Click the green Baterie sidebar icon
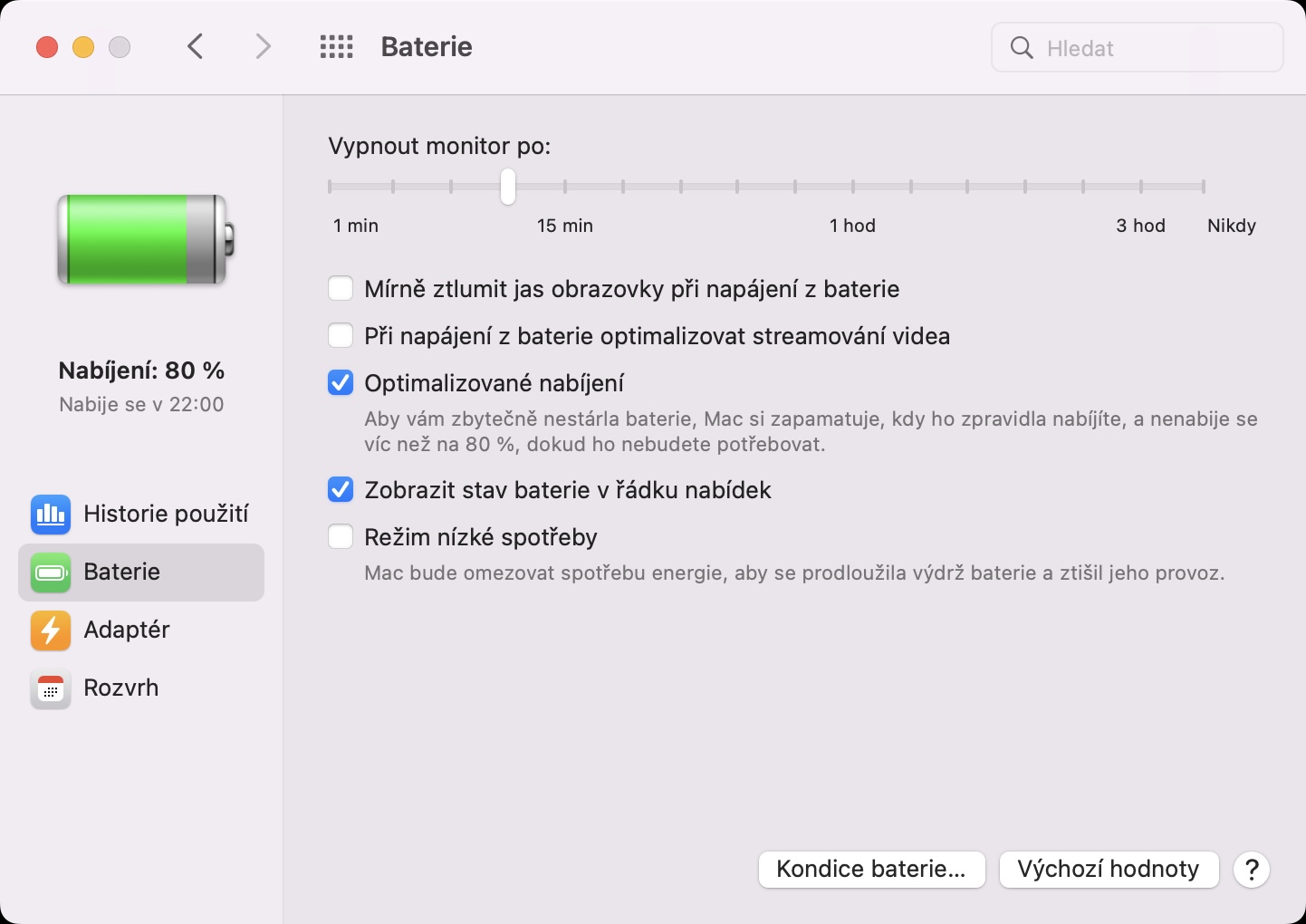 [x=51, y=573]
